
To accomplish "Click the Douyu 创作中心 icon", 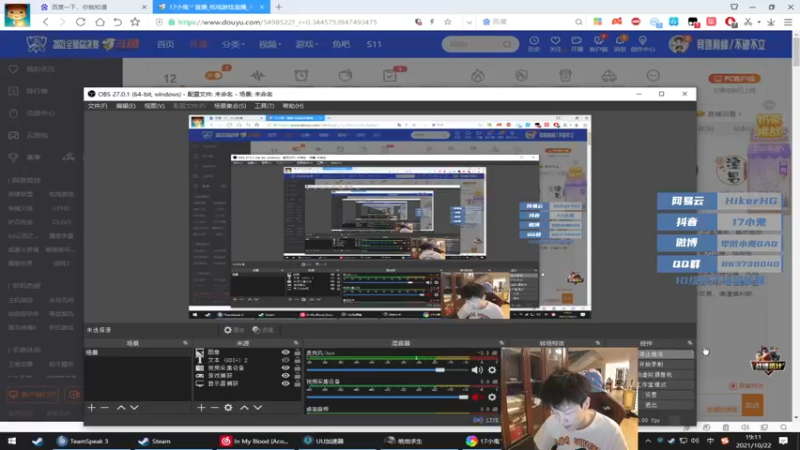I will 642,44.
